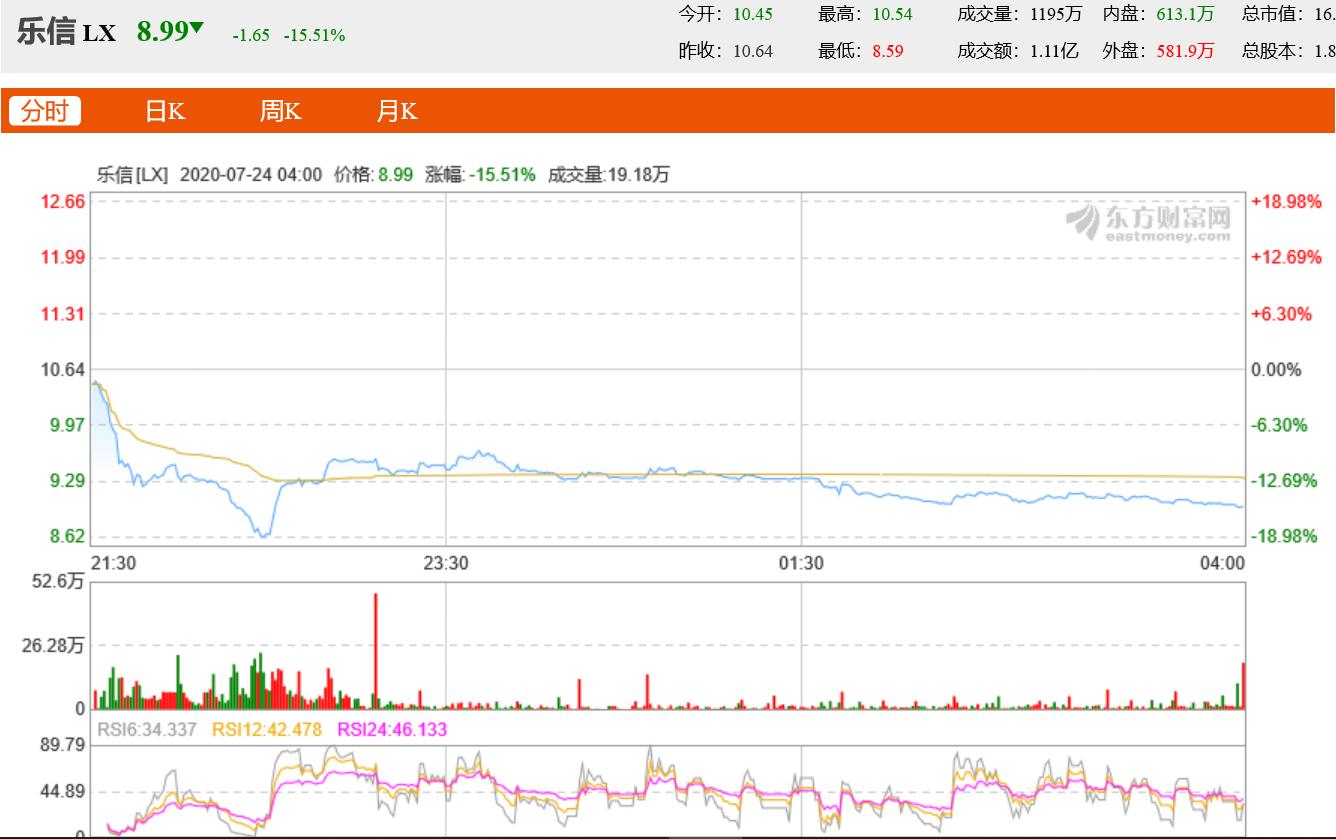Click the +18.98% percent axis label
The height and width of the screenshot is (839, 1336).
pyautogui.click(x=1286, y=201)
